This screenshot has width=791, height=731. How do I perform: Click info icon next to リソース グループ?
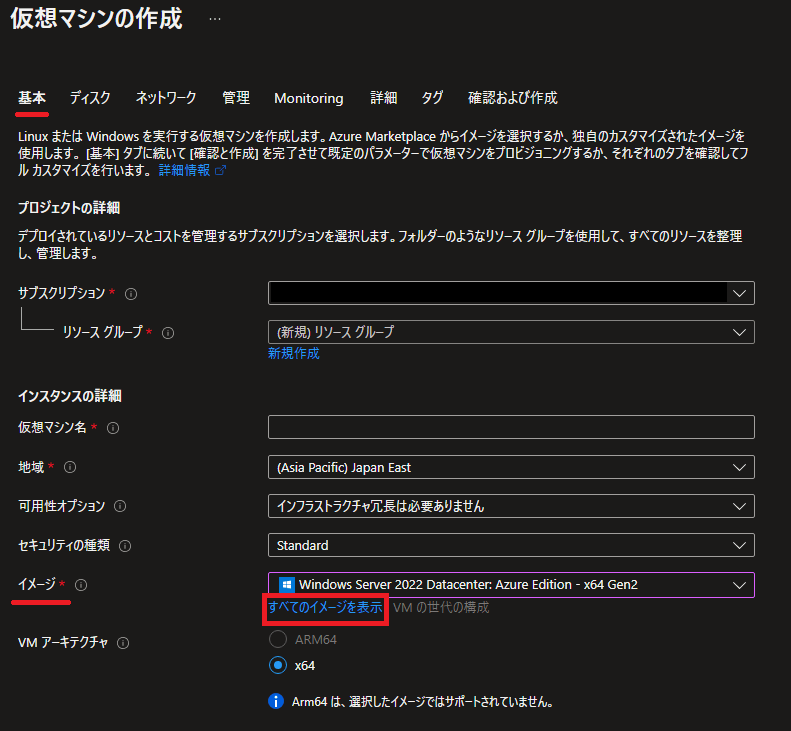pos(168,333)
